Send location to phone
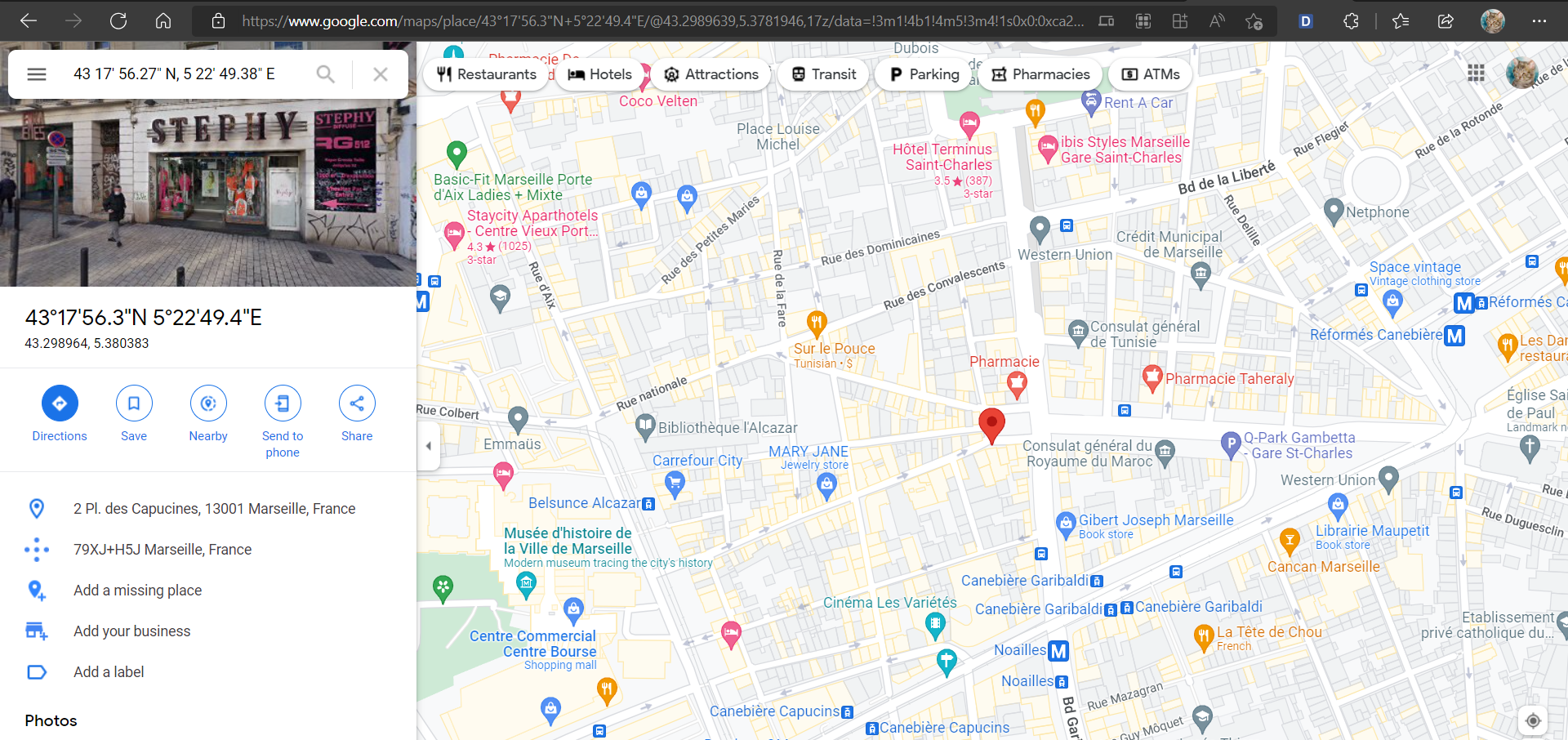 [283, 421]
